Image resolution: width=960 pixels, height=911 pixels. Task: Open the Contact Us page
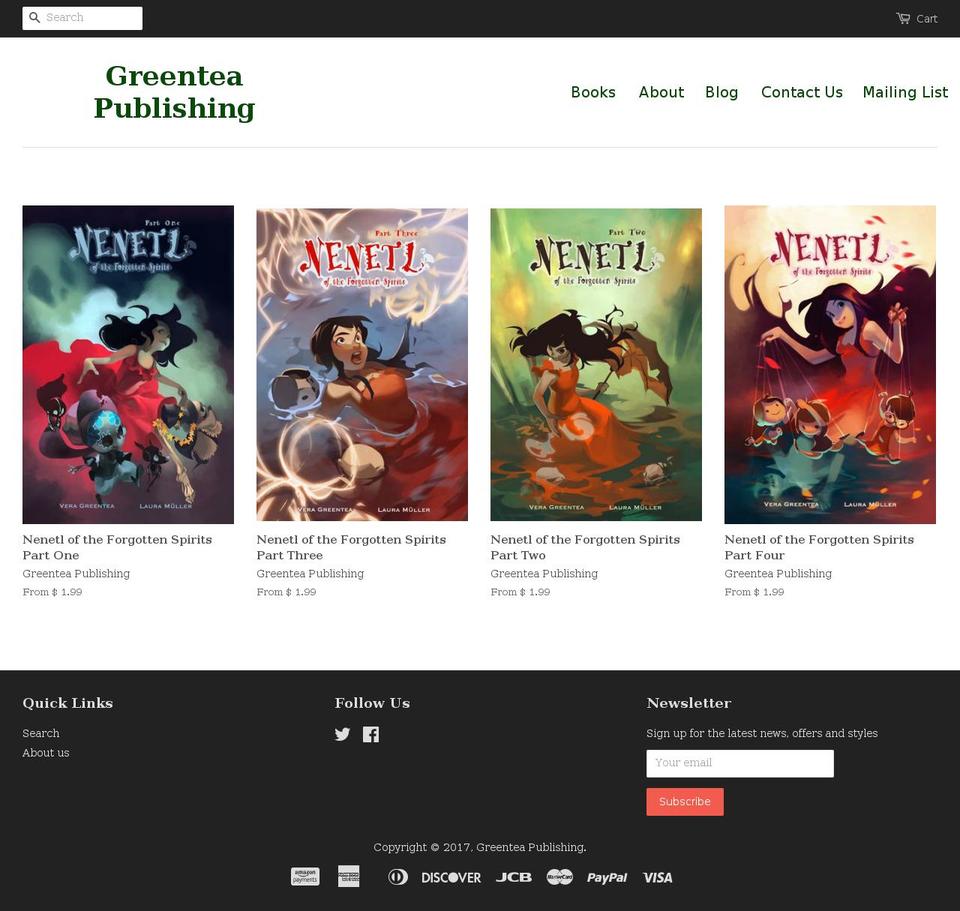click(801, 92)
